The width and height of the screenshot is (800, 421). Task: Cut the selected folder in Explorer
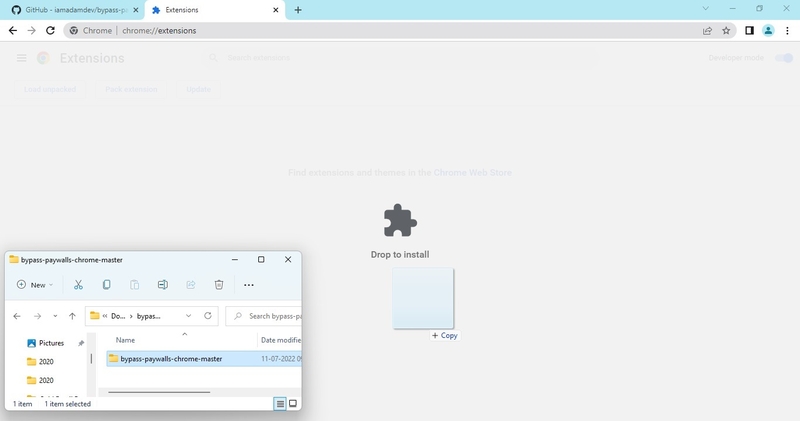(x=78, y=285)
